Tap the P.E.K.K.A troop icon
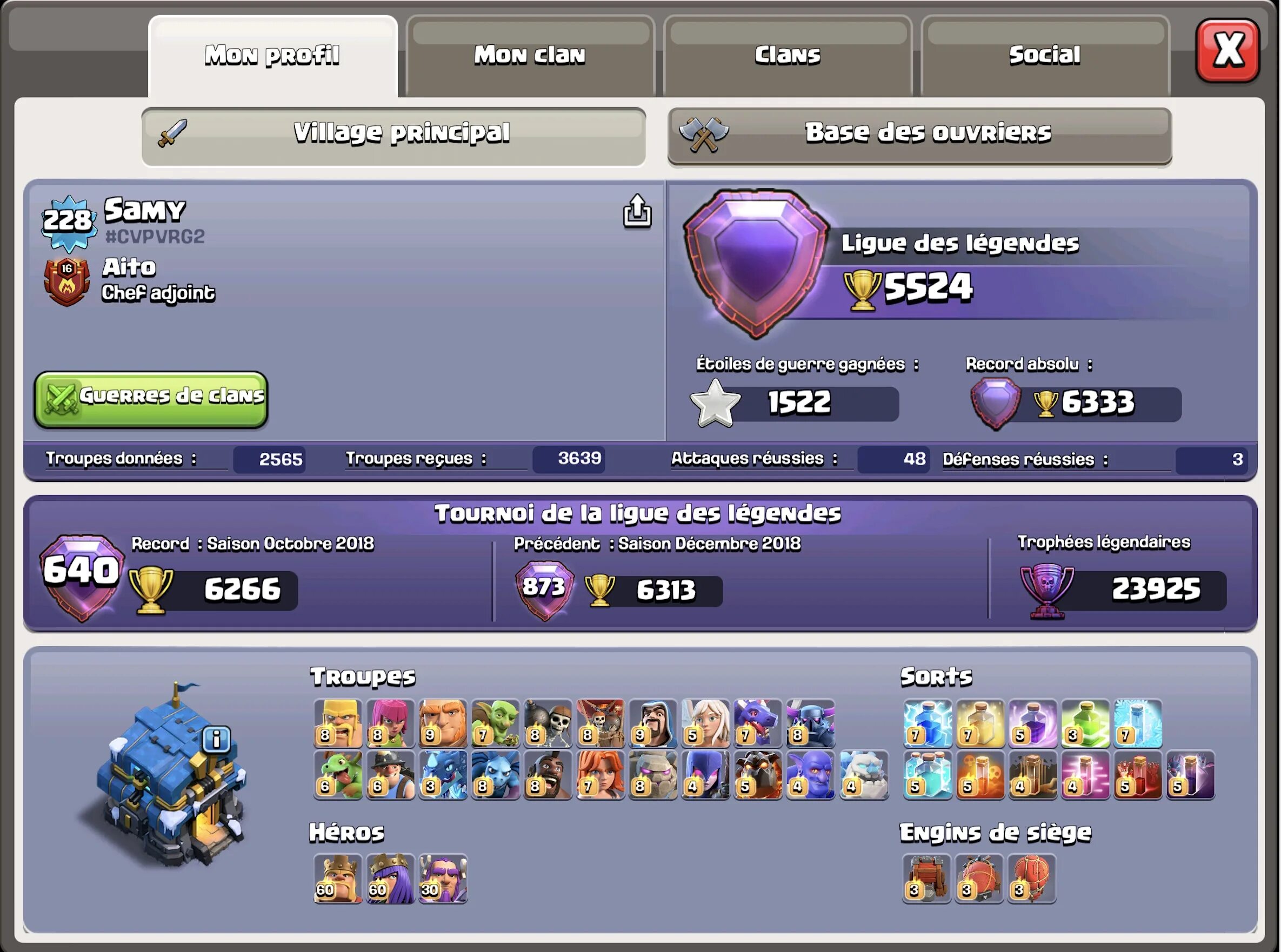Viewport: 1281px width, 952px height. (811, 724)
